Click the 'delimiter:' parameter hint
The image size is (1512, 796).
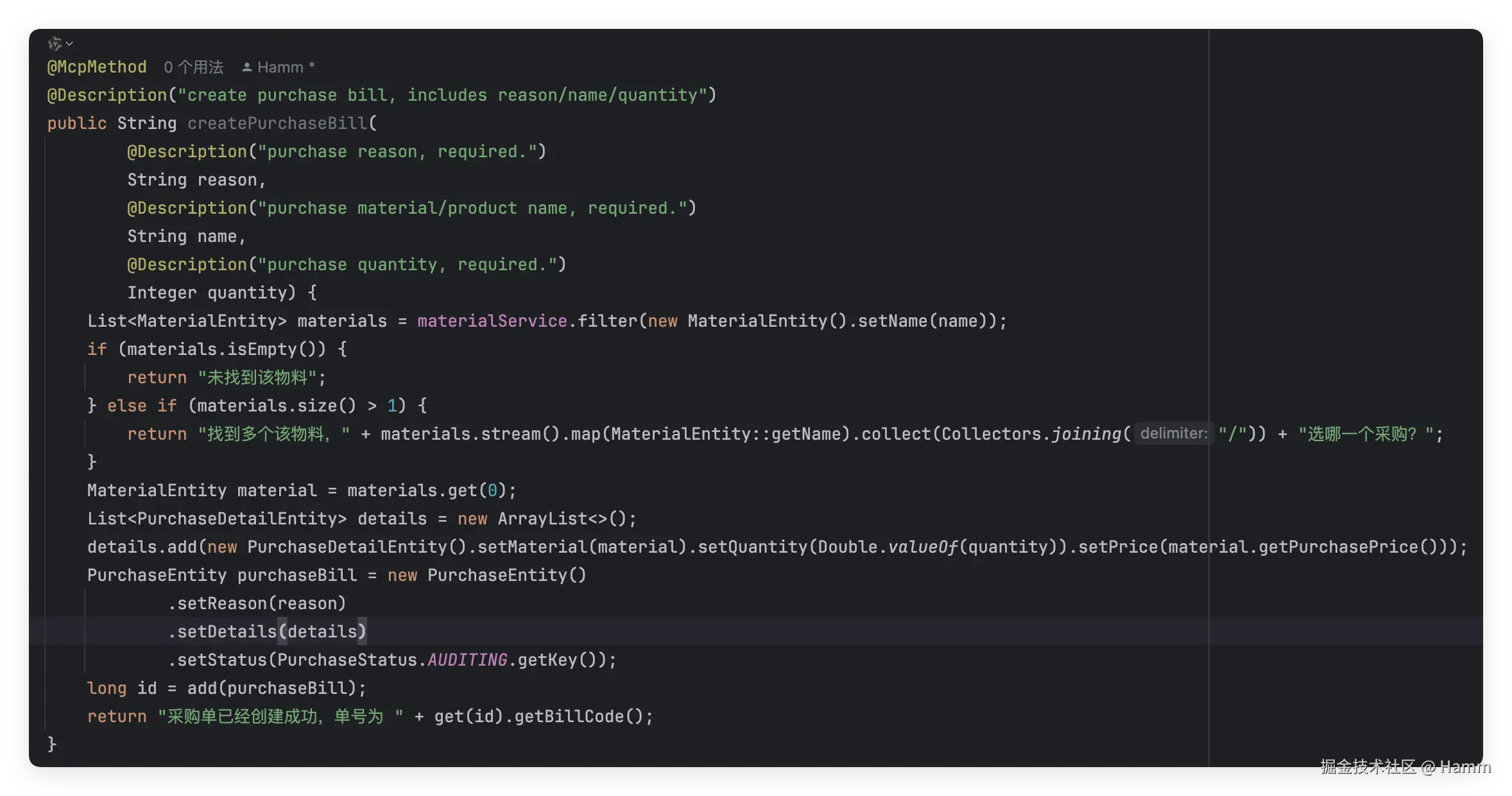[1173, 434]
